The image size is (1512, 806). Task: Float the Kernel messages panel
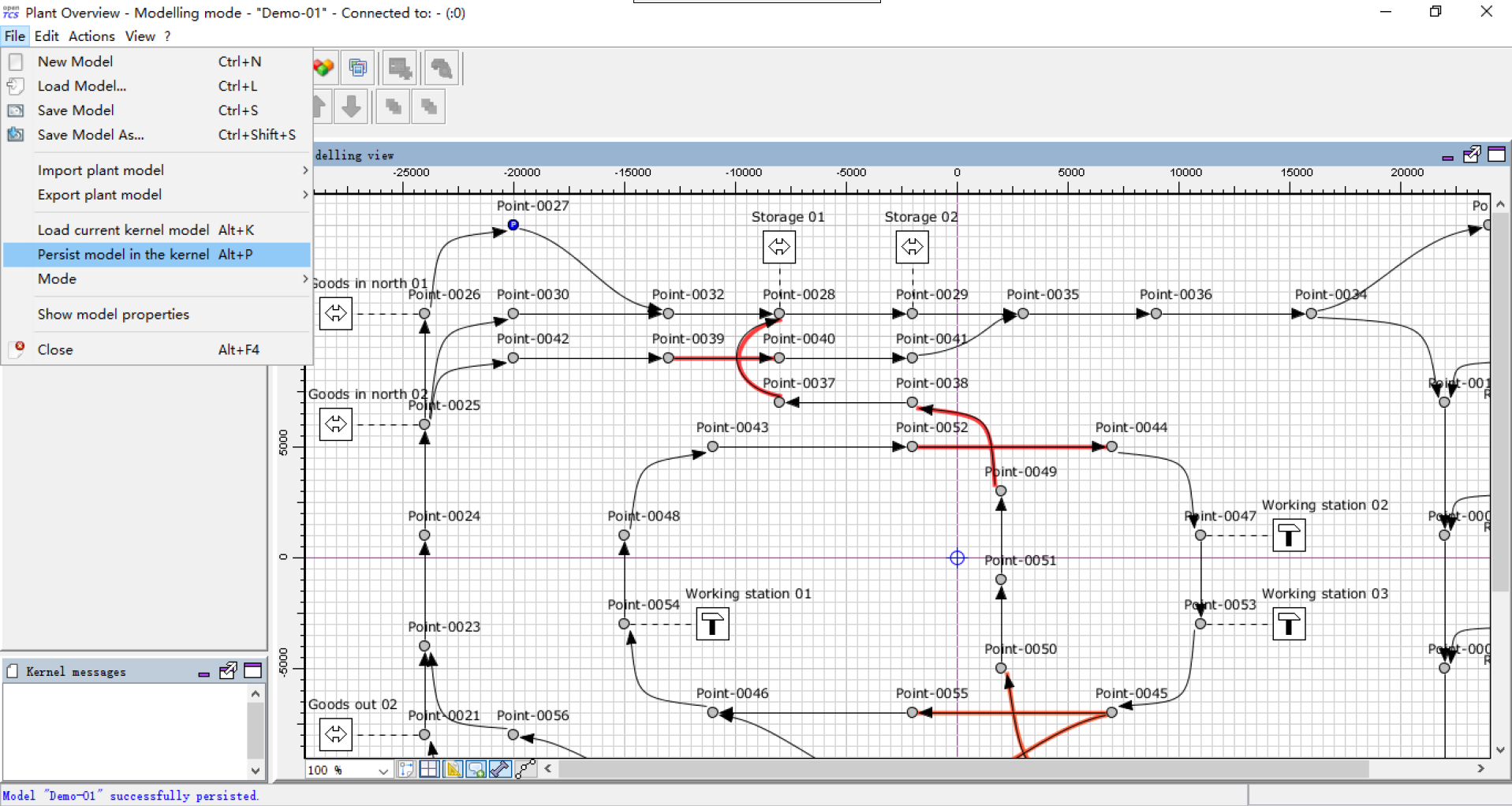228,671
